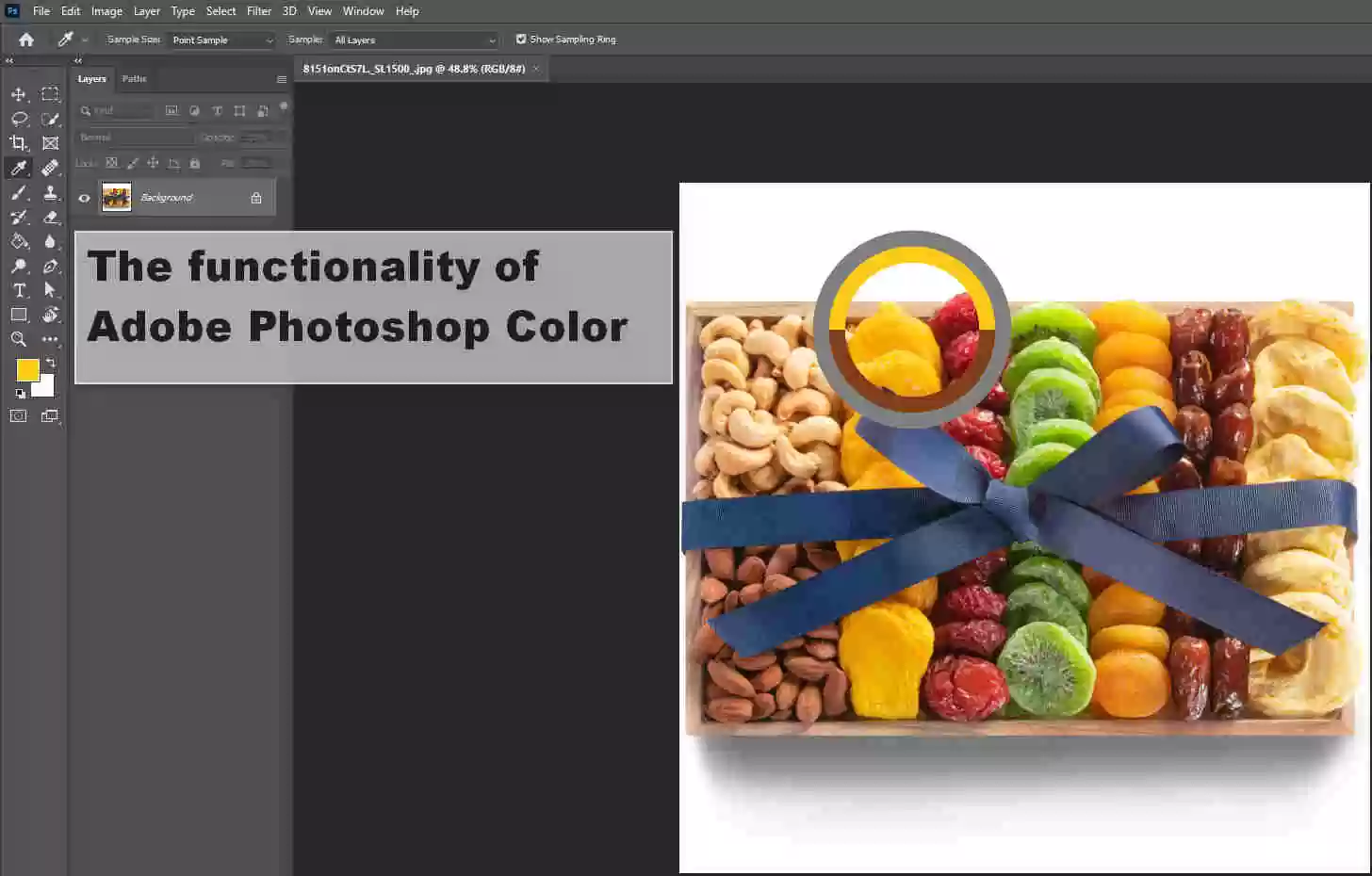Select the Background layer thumbnail
The width and height of the screenshot is (1372, 876).
point(116,198)
